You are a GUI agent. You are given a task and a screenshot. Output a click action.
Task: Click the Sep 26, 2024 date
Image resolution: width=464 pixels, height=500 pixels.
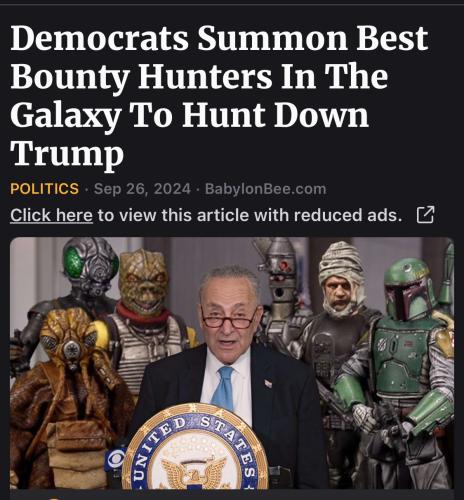[x=142, y=189]
